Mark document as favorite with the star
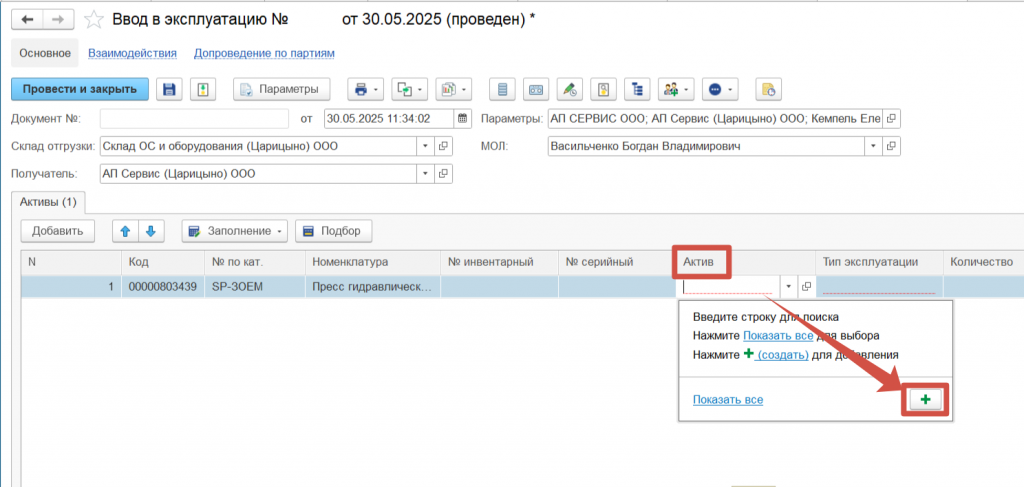This screenshot has height=487, width=1024. tap(93, 19)
